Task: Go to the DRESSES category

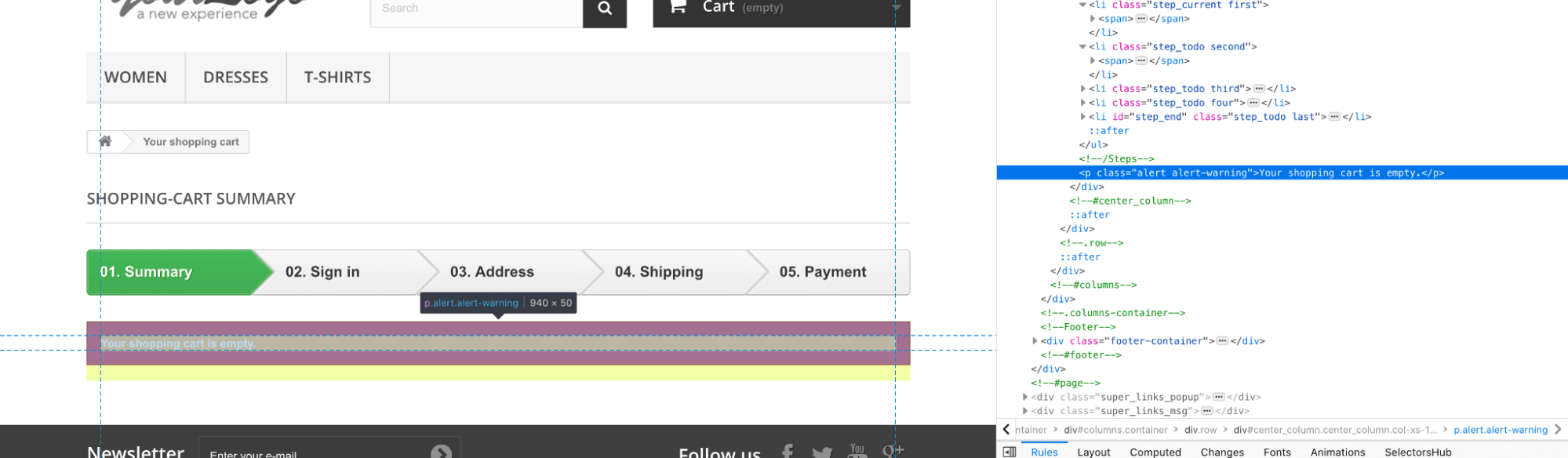Action: (x=235, y=78)
